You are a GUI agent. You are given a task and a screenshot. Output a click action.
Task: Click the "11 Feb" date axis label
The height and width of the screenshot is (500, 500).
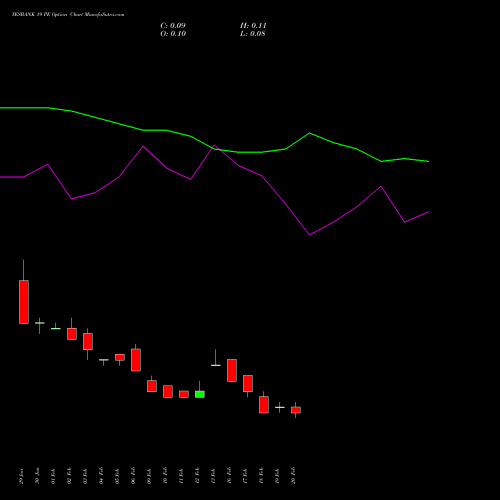pos(182,476)
